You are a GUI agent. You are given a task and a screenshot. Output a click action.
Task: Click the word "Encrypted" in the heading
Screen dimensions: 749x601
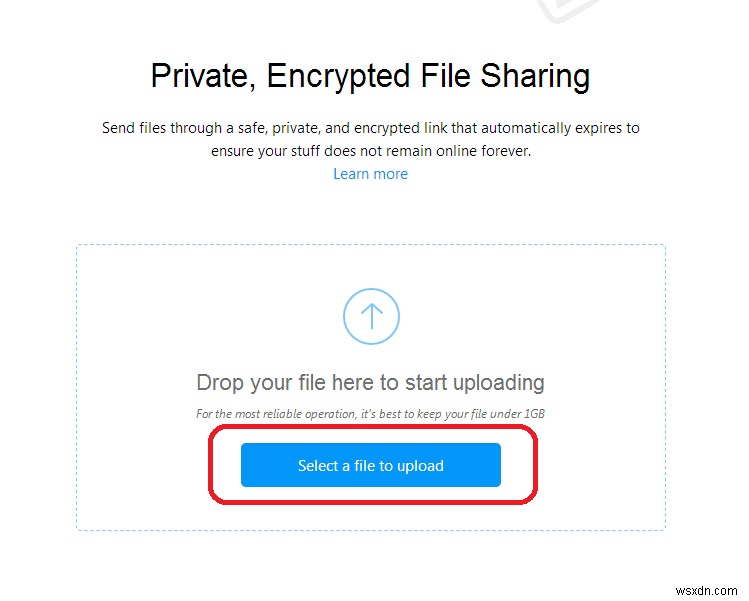(338, 76)
